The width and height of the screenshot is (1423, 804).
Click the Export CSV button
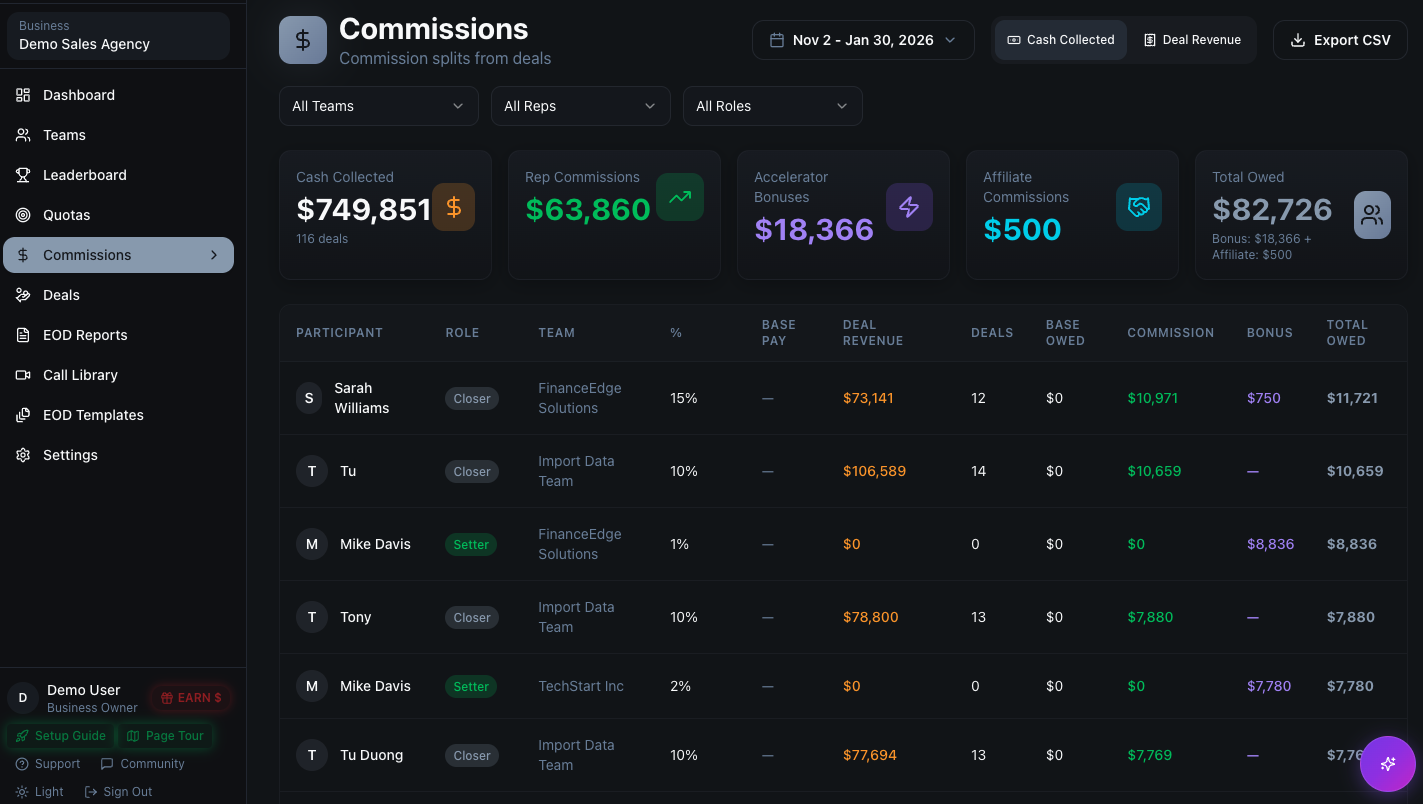pyautogui.click(x=1340, y=39)
